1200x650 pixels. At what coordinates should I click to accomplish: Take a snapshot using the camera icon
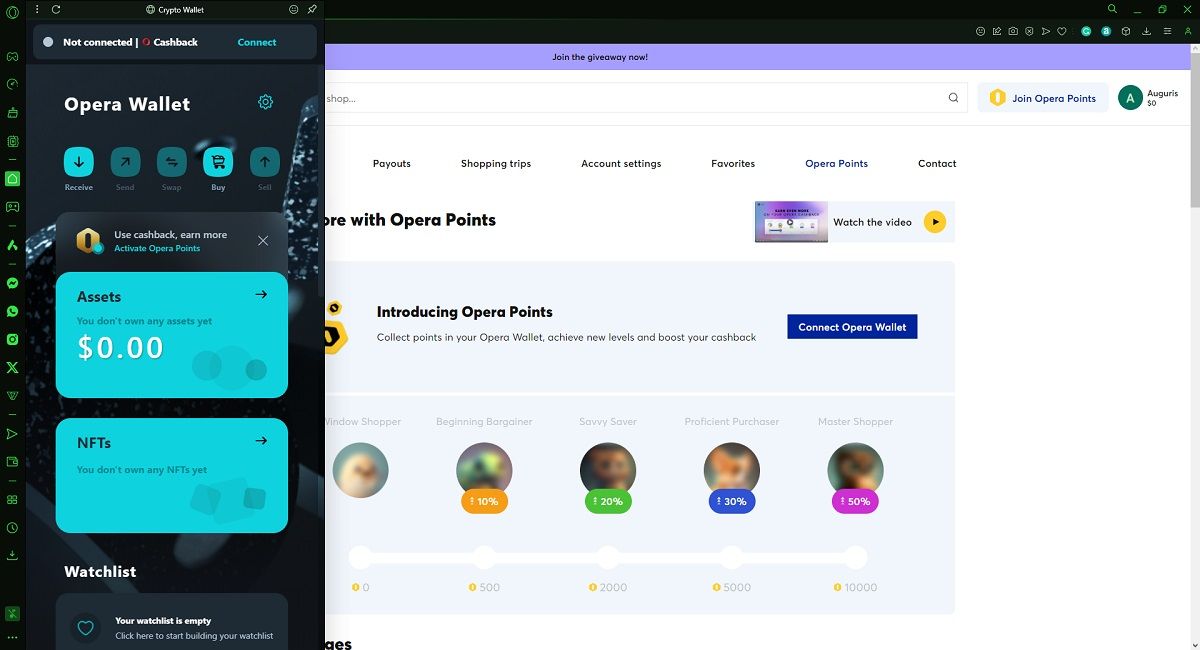[x=1013, y=31]
